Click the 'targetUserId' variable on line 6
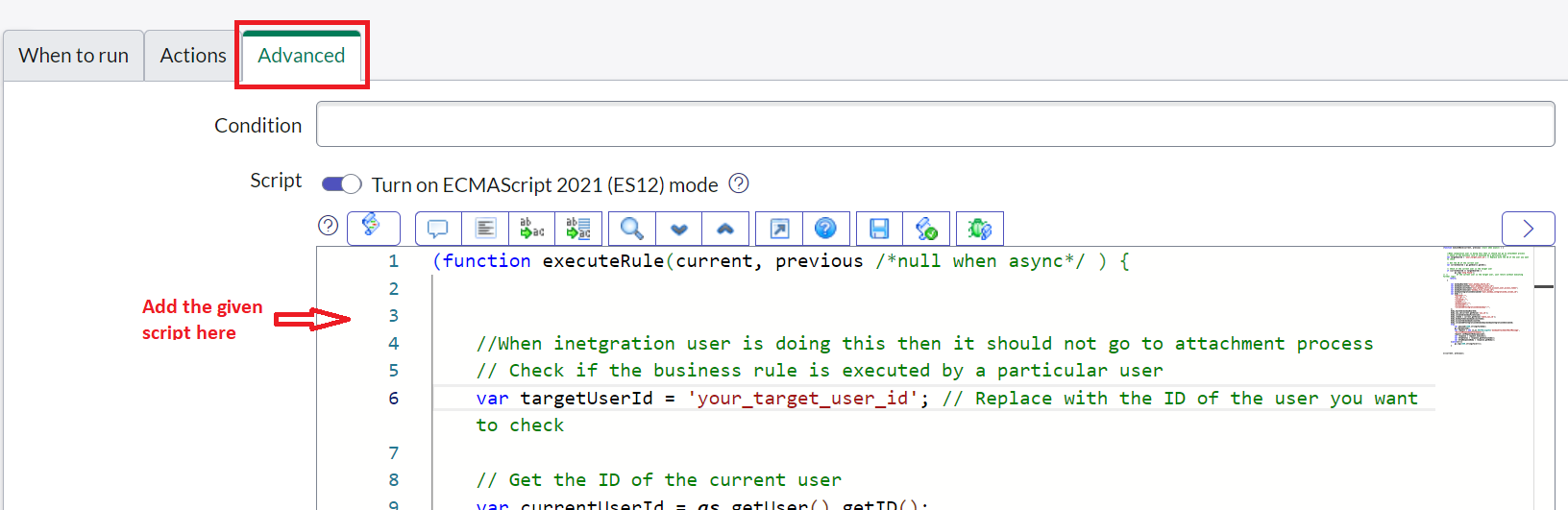This screenshot has height=510, width=1568. click(586, 399)
